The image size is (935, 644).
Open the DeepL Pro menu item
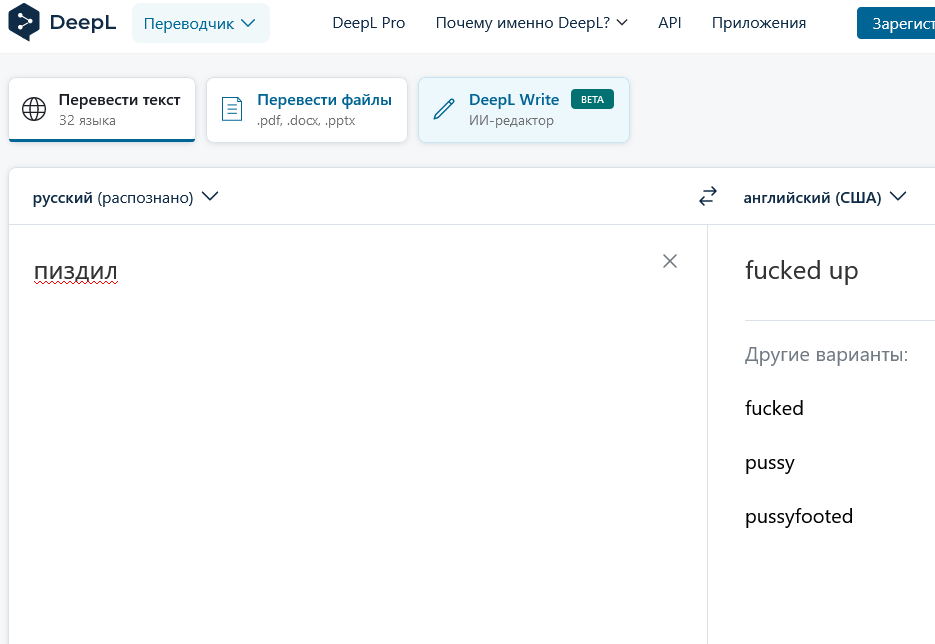pyautogui.click(x=368, y=23)
